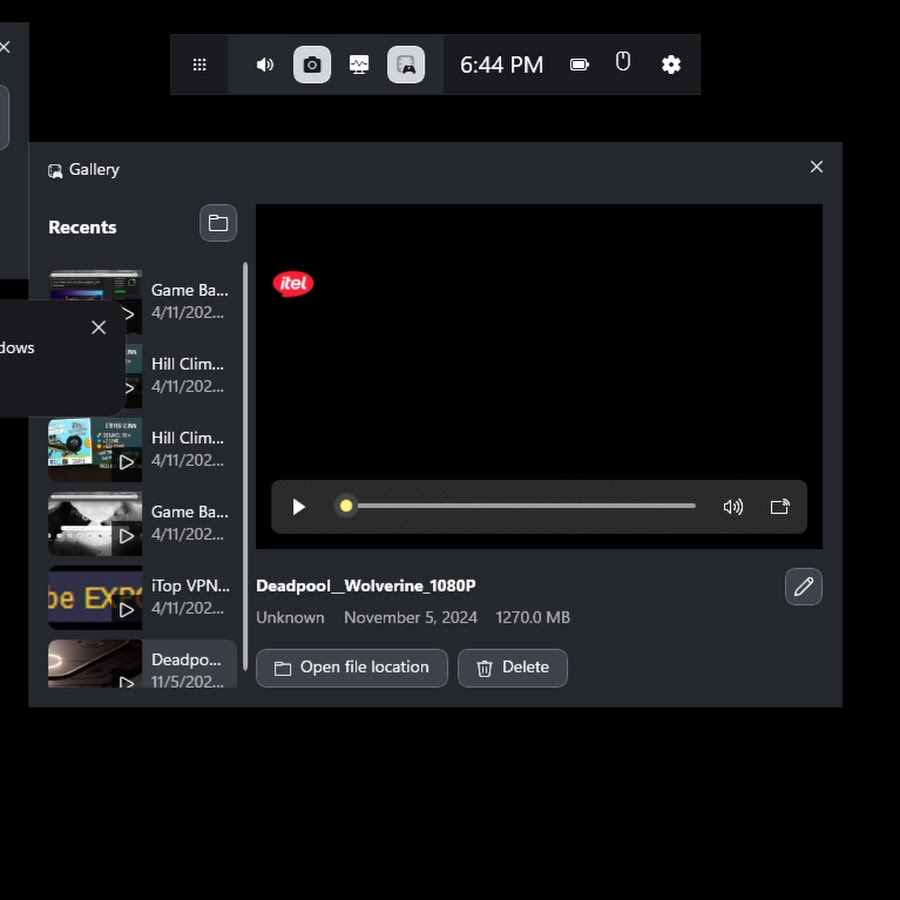The image size is (900, 900).
Task: Select the Game Ba... entry directly under Recents
Action: coord(142,301)
